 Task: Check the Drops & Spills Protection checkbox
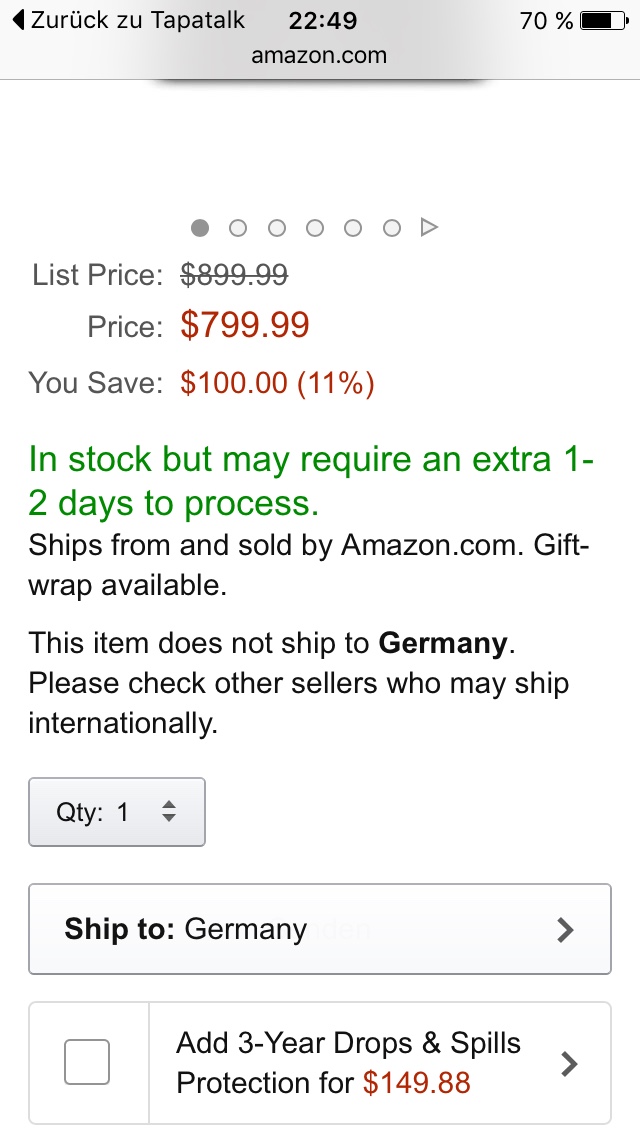tap(87, 1062)
